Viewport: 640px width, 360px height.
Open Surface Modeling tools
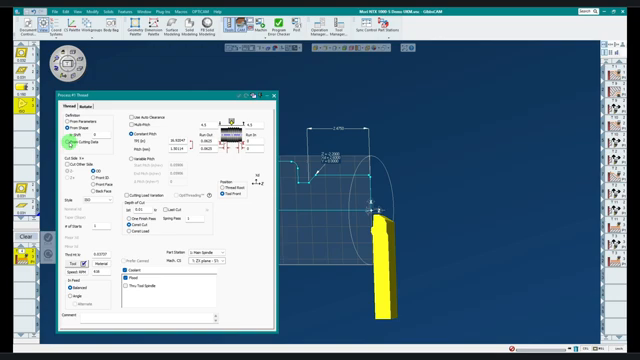pos(172,27)
